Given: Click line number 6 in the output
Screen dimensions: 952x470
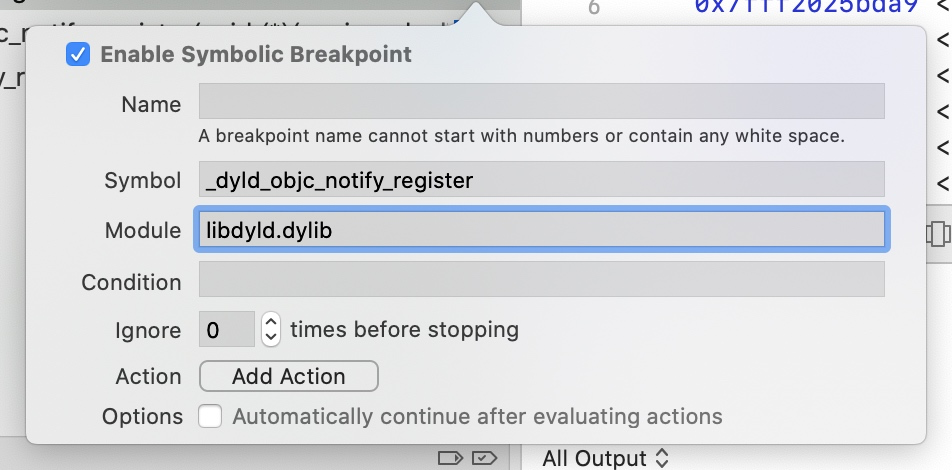Looking at the screenshot, I should coord(594,7).
